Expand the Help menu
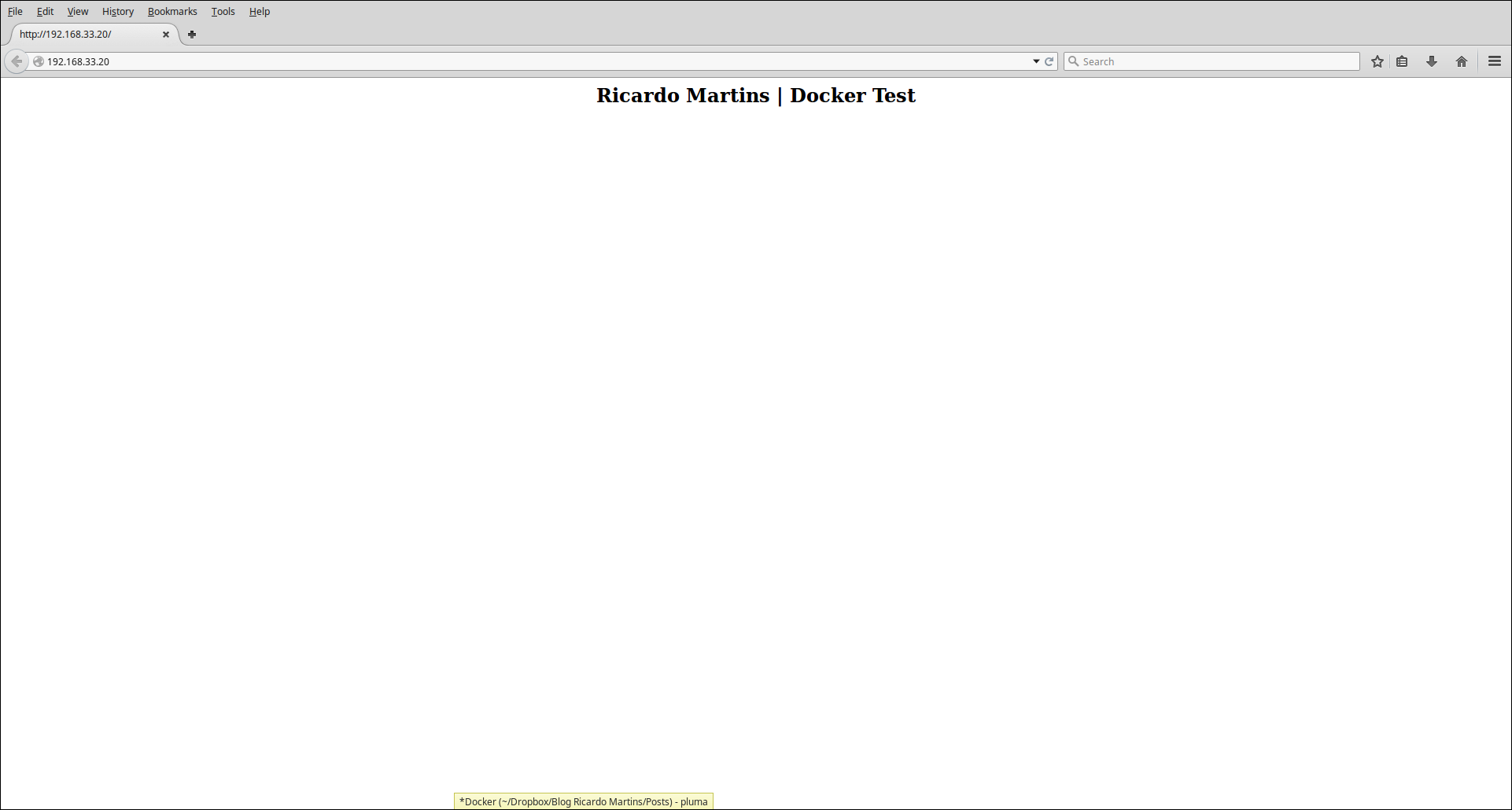Image resolution: width=1512 pixels, height=810 pixels. [259, 11]
